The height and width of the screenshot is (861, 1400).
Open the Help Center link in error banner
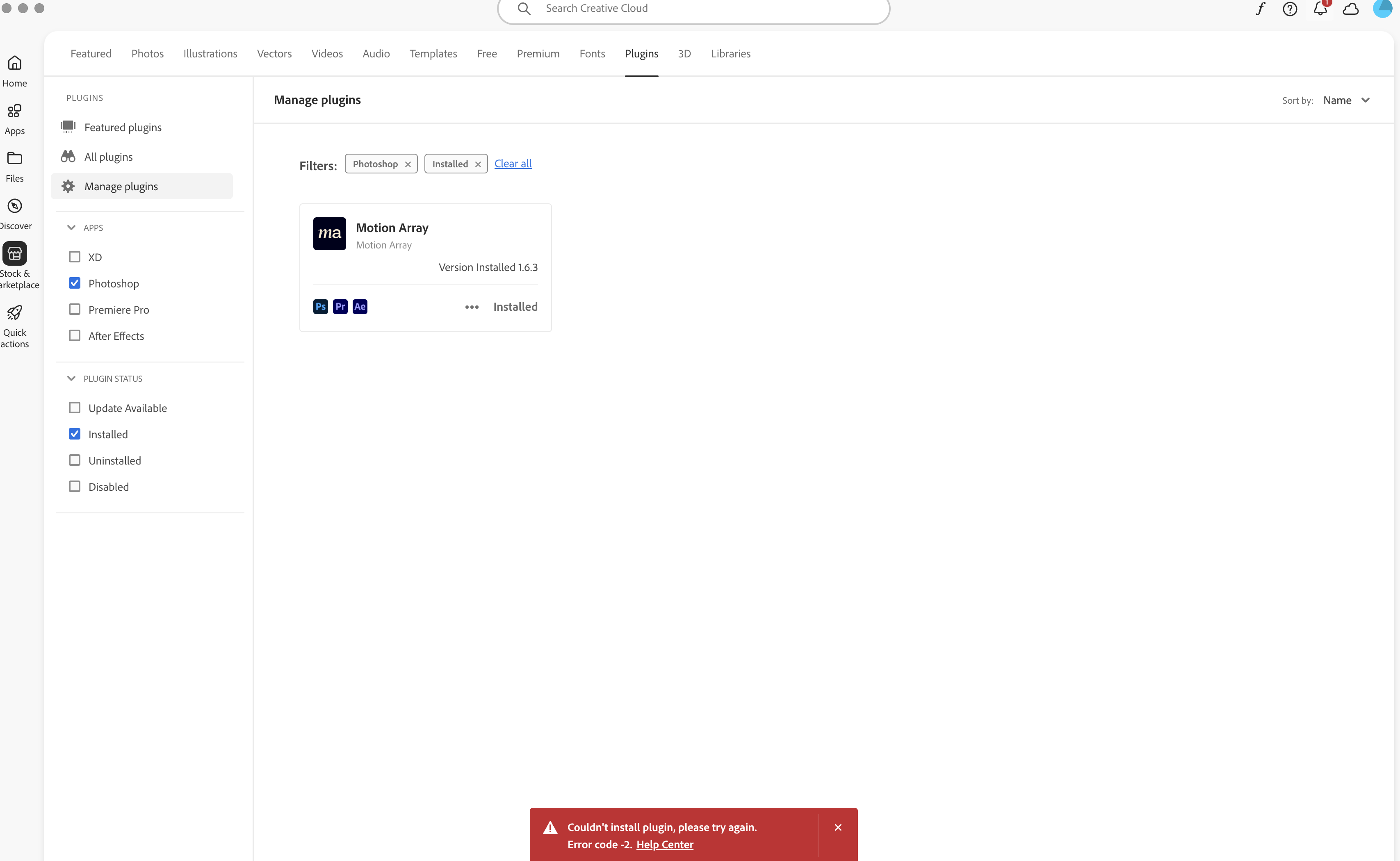665,845
